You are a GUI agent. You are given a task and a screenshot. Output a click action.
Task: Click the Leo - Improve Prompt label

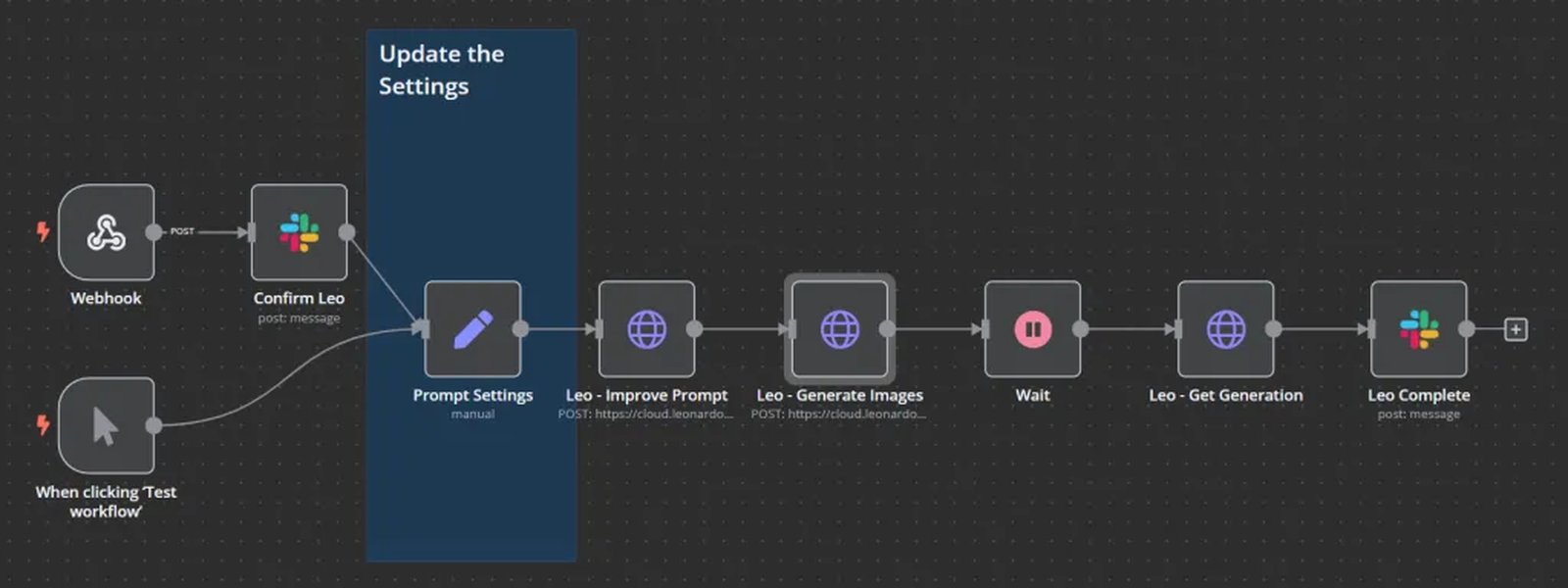tap(647, 395)
